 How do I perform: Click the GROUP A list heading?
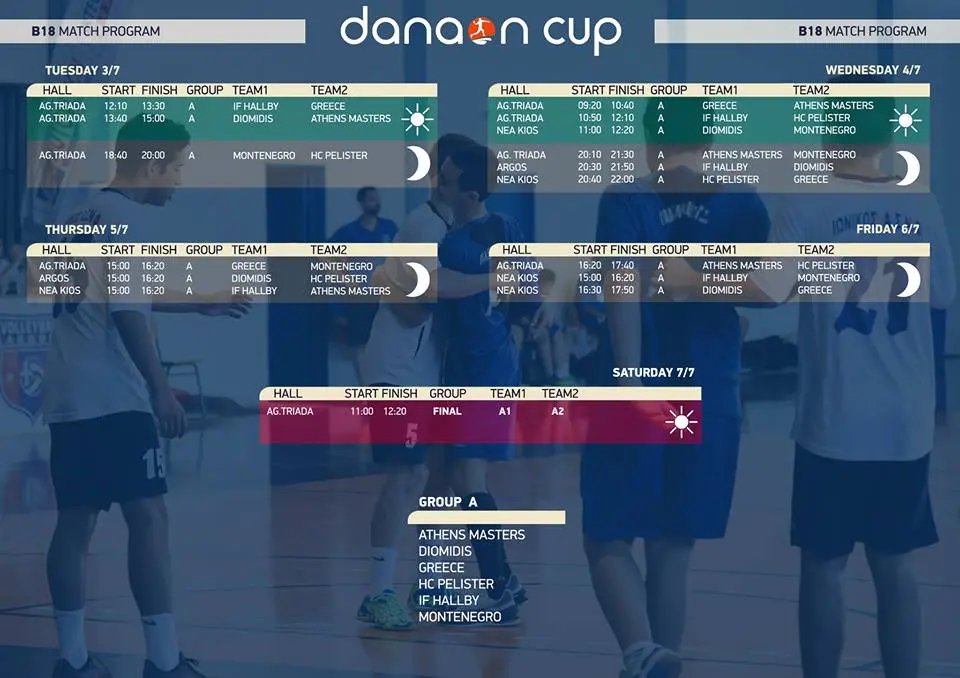coord(448,502)
